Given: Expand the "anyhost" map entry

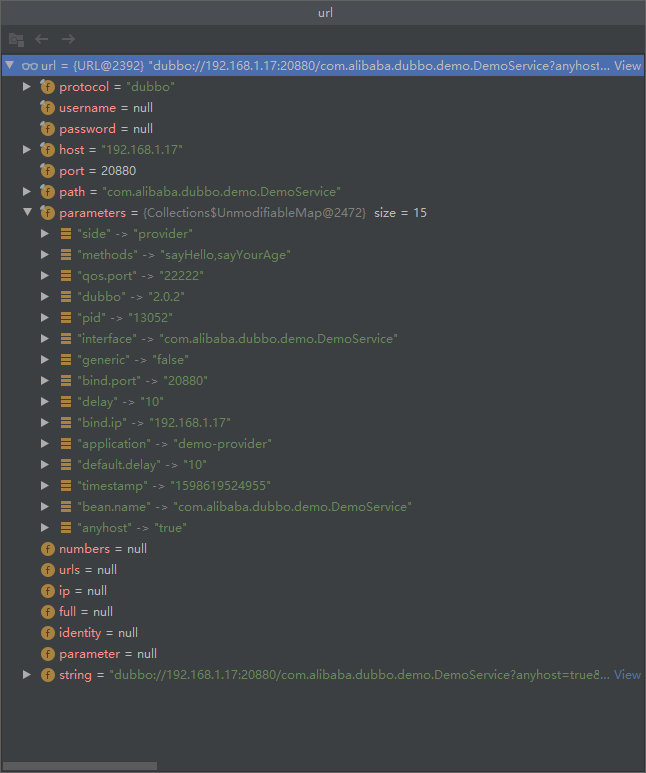Looking at the screenshot, I should point(45,527).
